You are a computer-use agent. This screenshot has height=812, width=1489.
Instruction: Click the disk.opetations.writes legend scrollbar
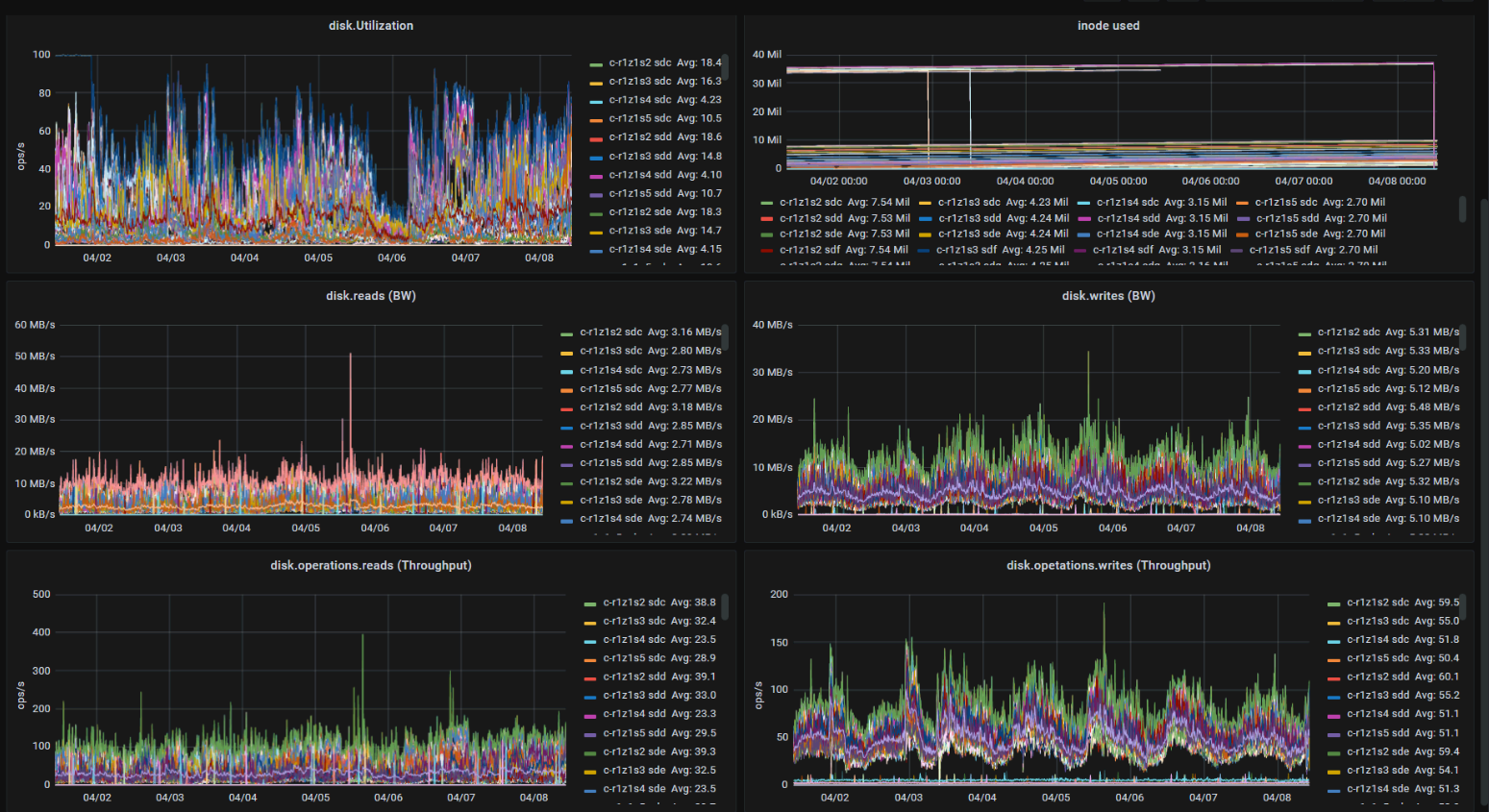click(x=1462, y=607)
